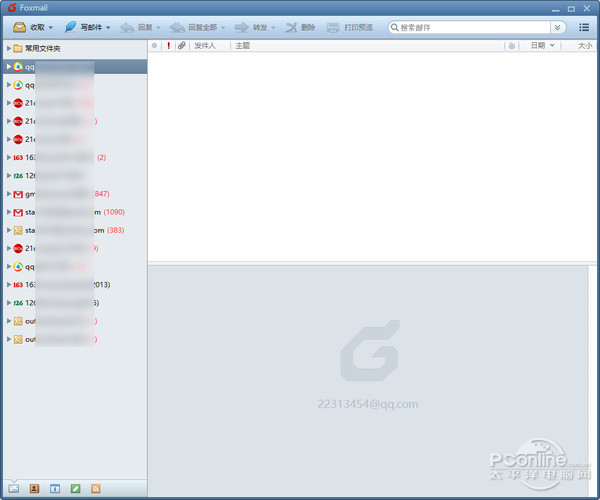
Task: Open the main menu list icon
Action: (584, 27)
